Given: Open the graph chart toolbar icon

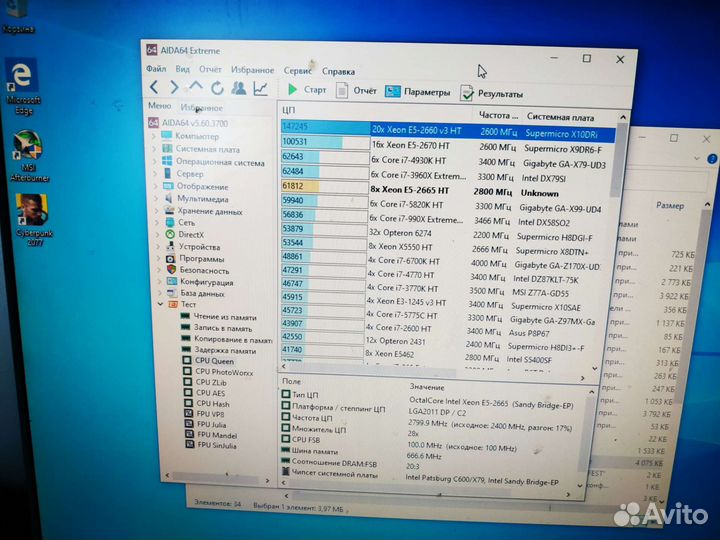Looking at the screenshot, I should click(260, 89).
